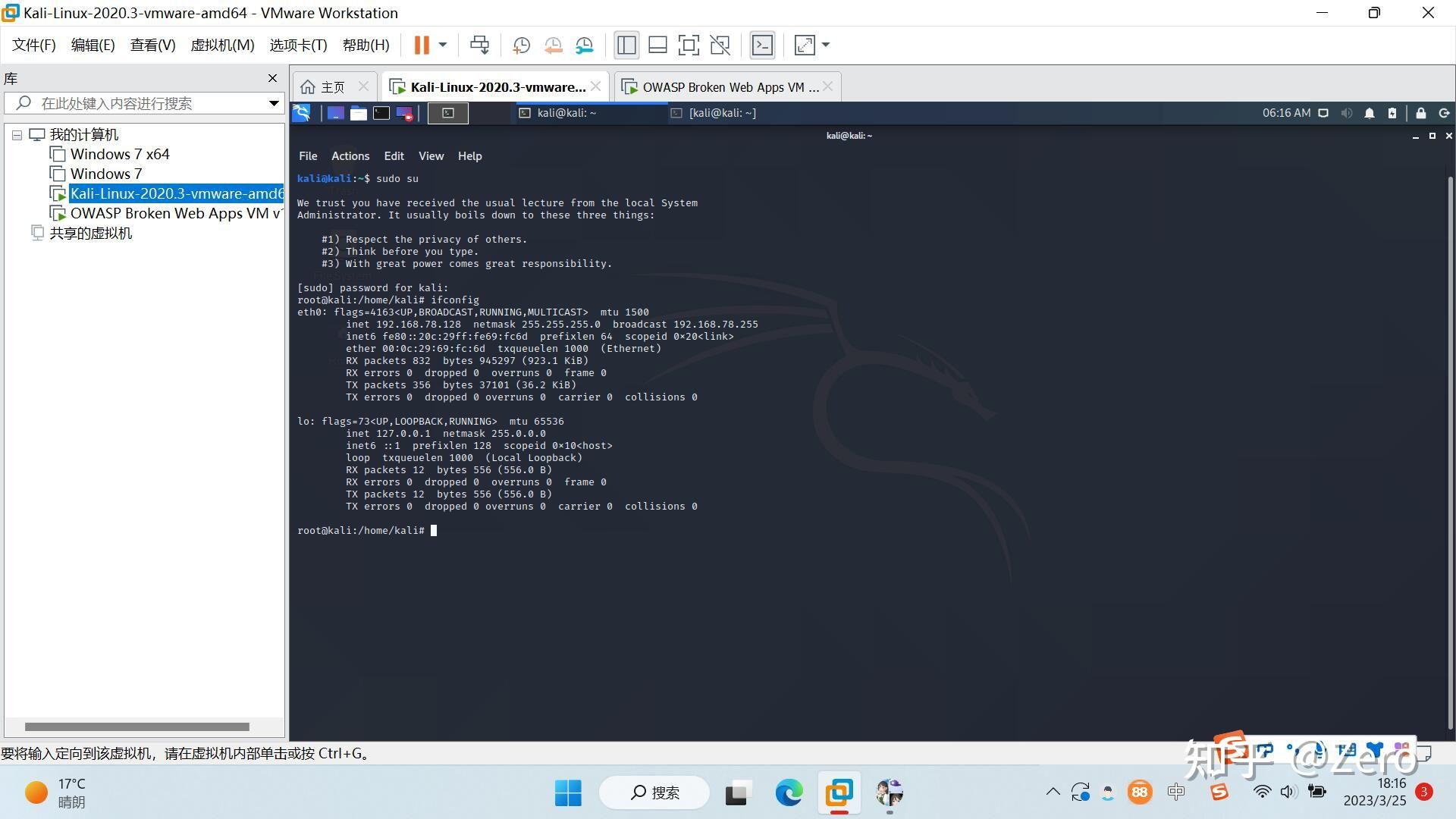Open the 帮助(H) menu

point(366,45)
